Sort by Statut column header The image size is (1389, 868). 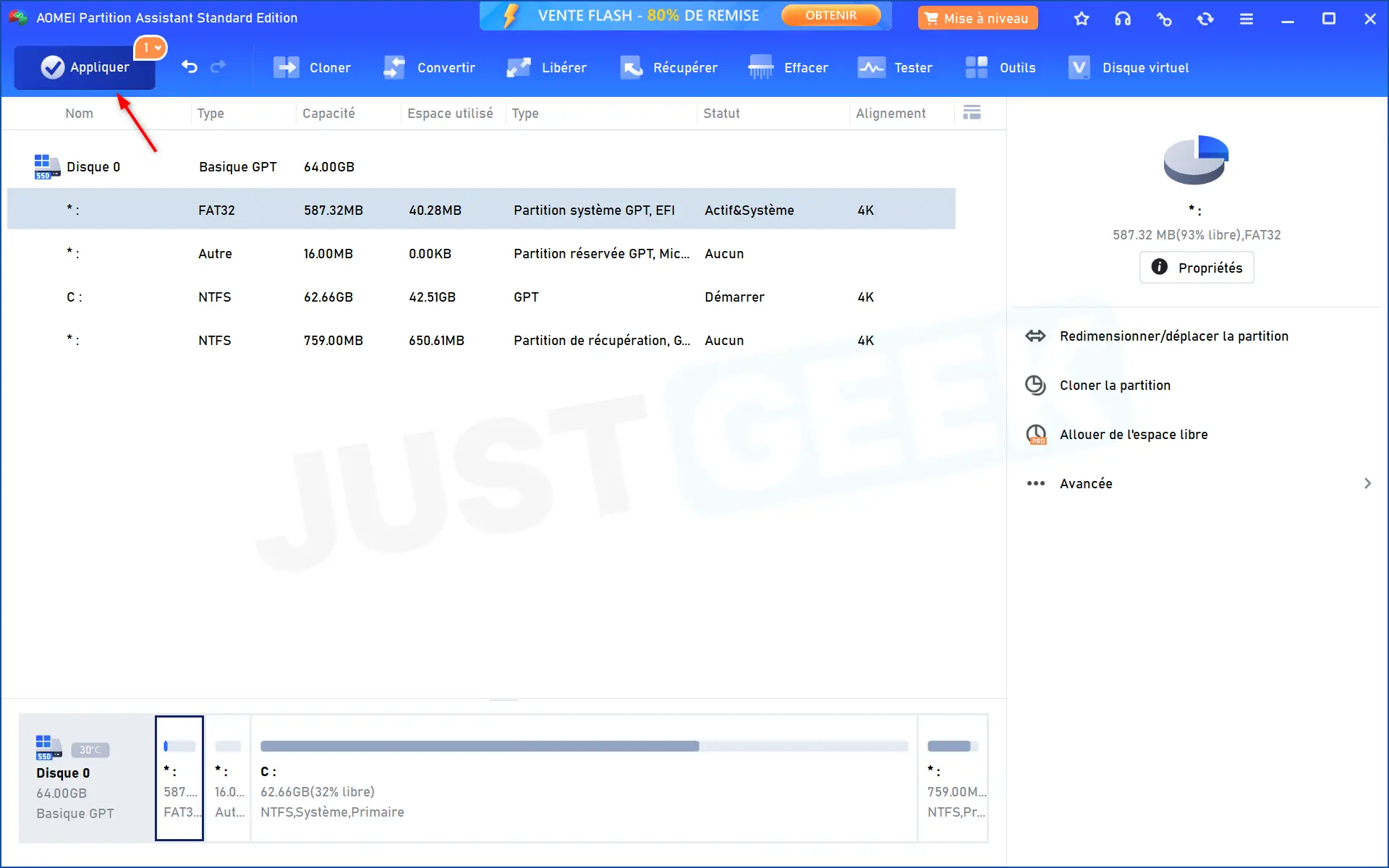coord(721,114)
